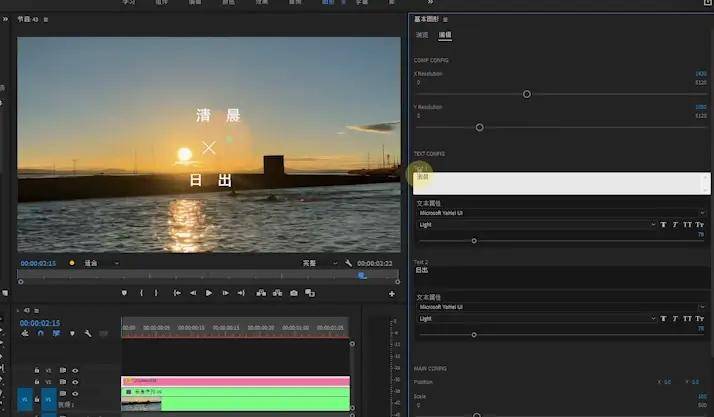This screenshot has width=714, height=417.
Task: Open the 基本图形 panel menu
Action: pos(445,20)
